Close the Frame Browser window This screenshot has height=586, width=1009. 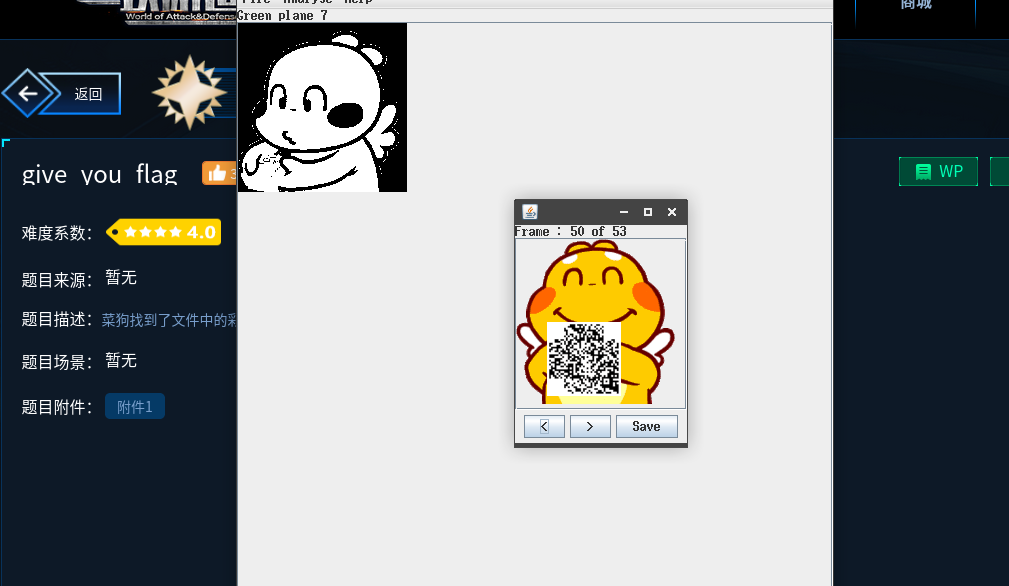pos(672,212)
